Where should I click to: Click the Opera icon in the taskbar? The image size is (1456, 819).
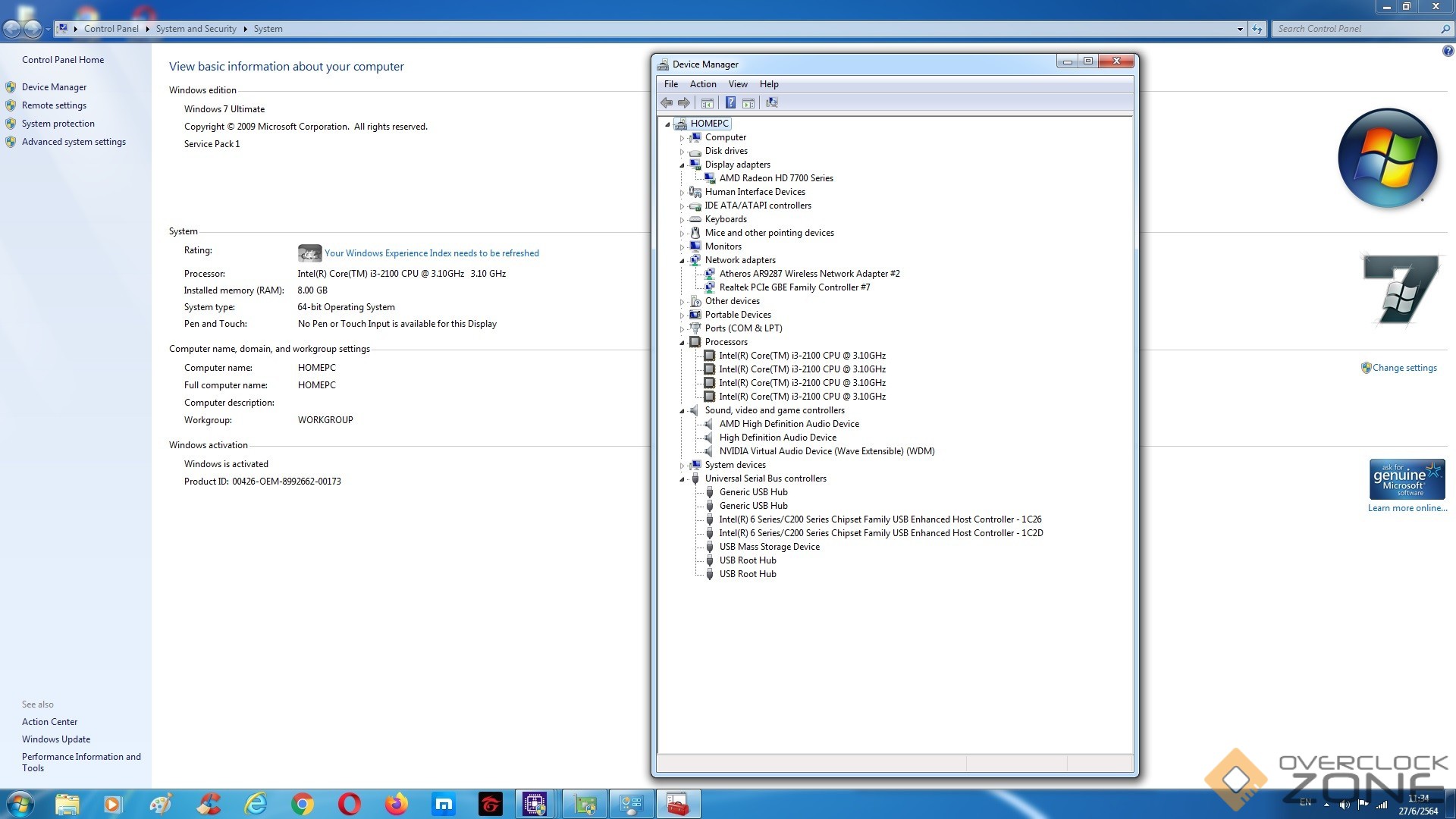tap(349, 804)
